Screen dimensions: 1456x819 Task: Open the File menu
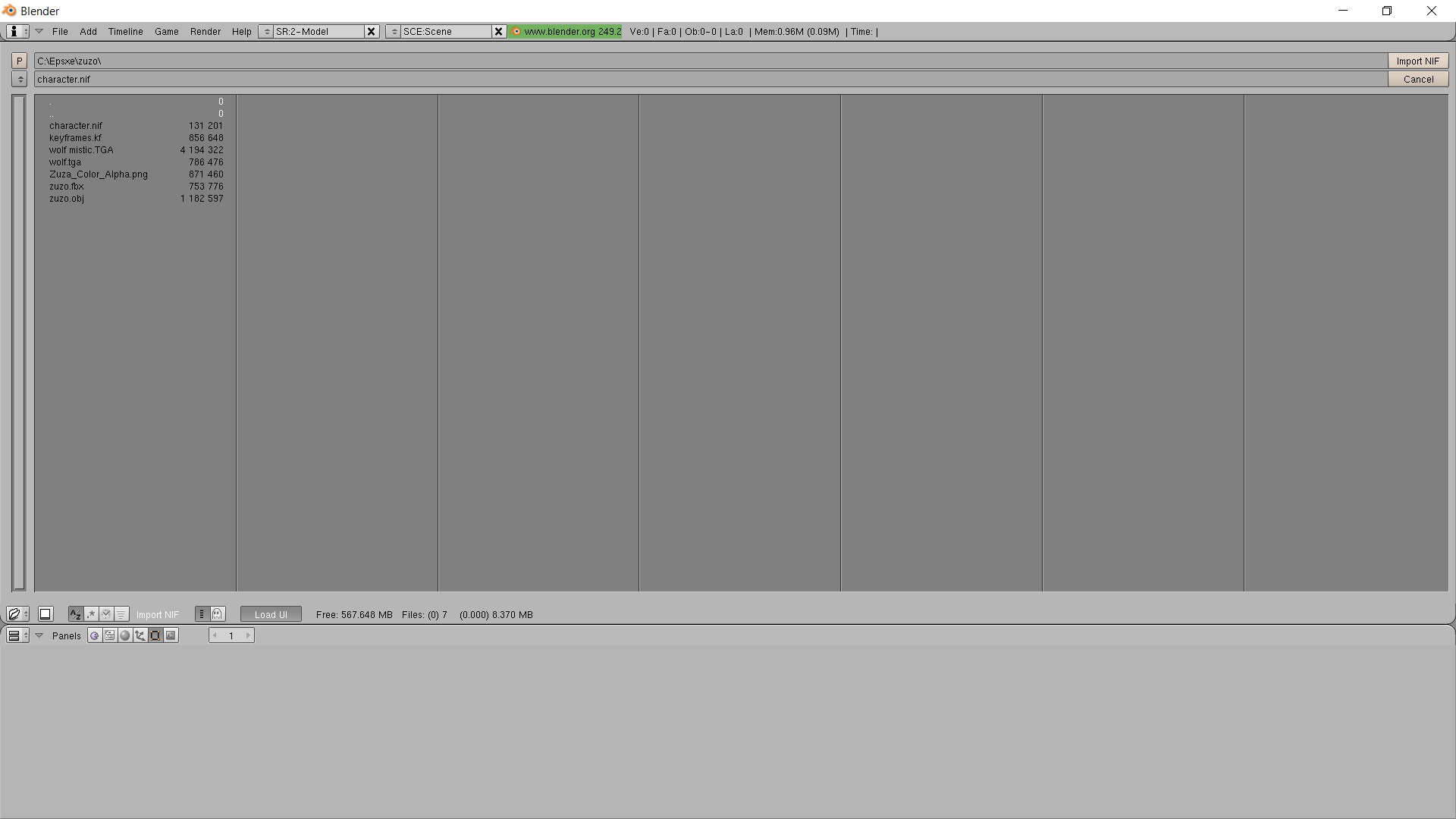[x=60, y=31]
